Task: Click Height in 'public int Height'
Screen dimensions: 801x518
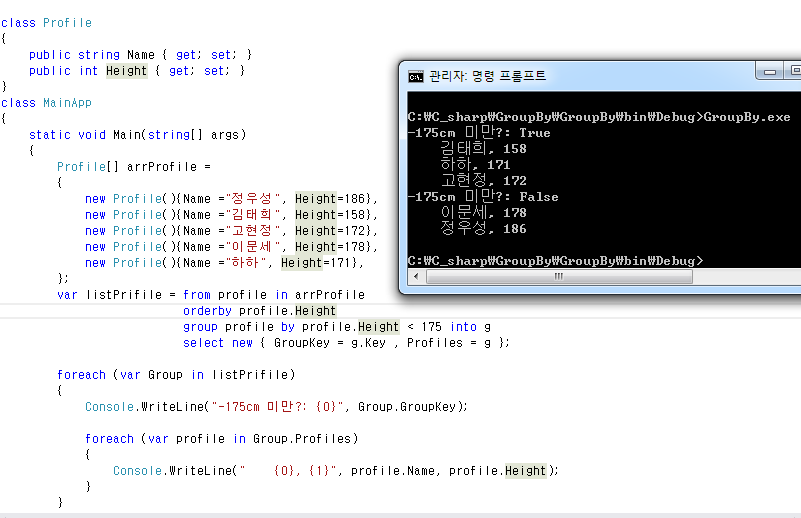Action: (x=126, y=70)
